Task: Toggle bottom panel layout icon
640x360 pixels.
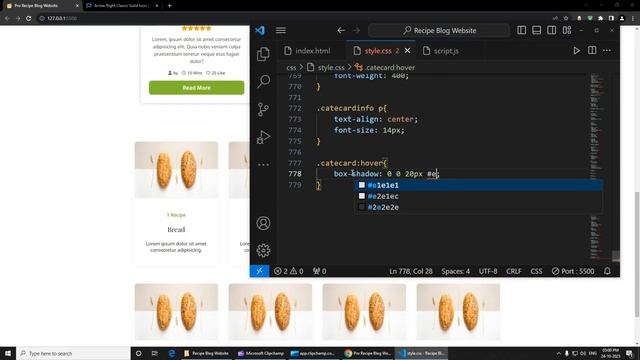Action: tap(536, 30)
